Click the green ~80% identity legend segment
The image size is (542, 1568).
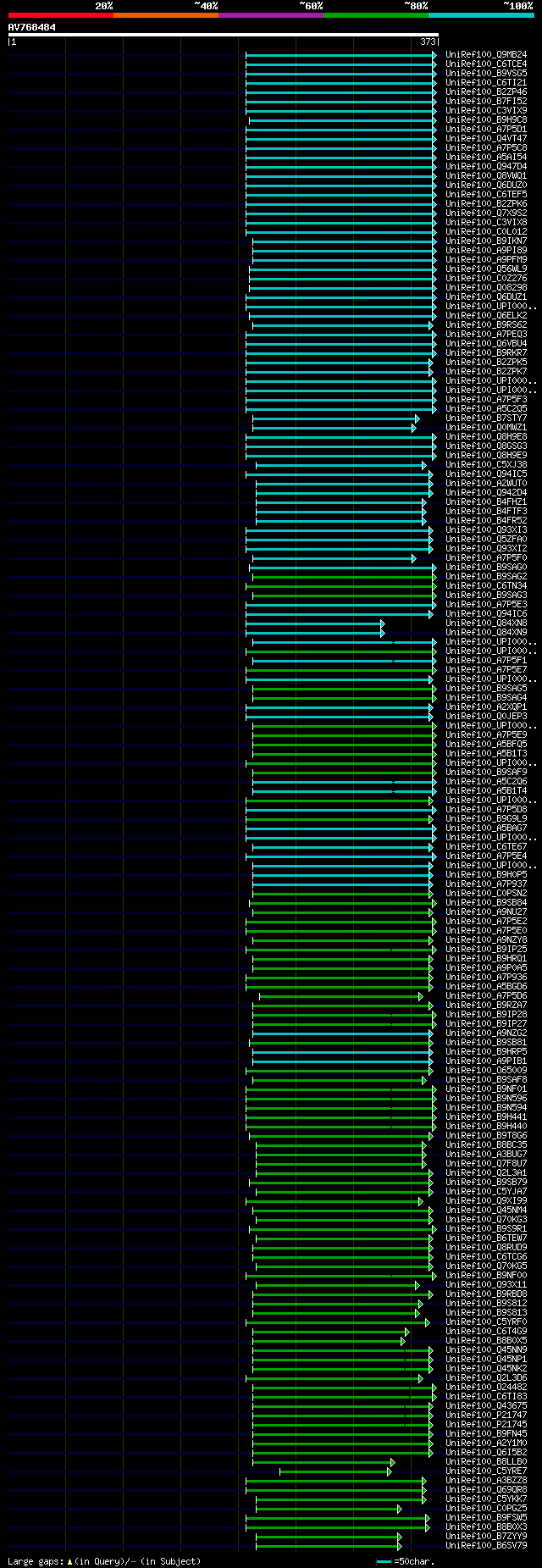375,15
